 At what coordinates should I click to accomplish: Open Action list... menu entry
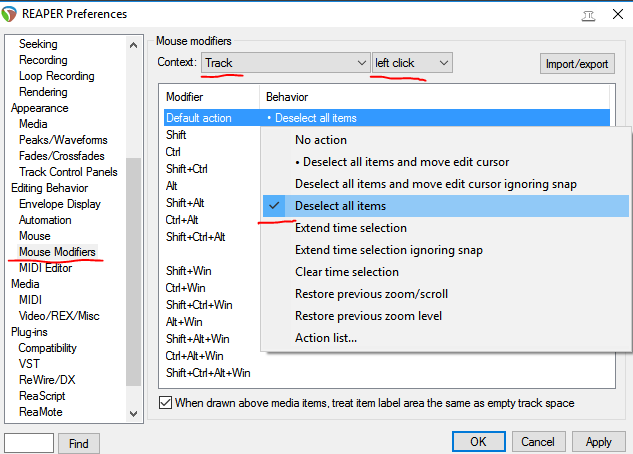click(x=326, y=338)
